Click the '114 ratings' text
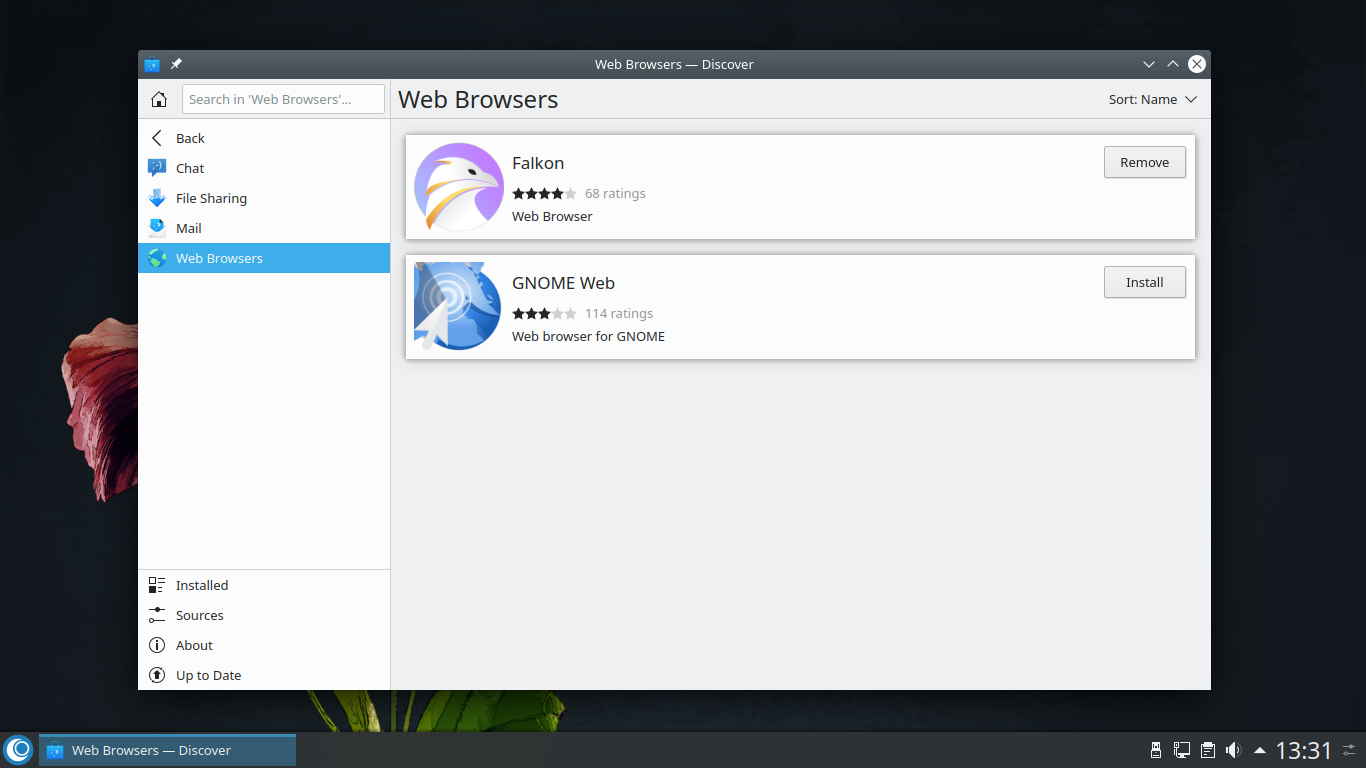The height and width of the screenshot is (768, 1366). (x=619, y=314)
